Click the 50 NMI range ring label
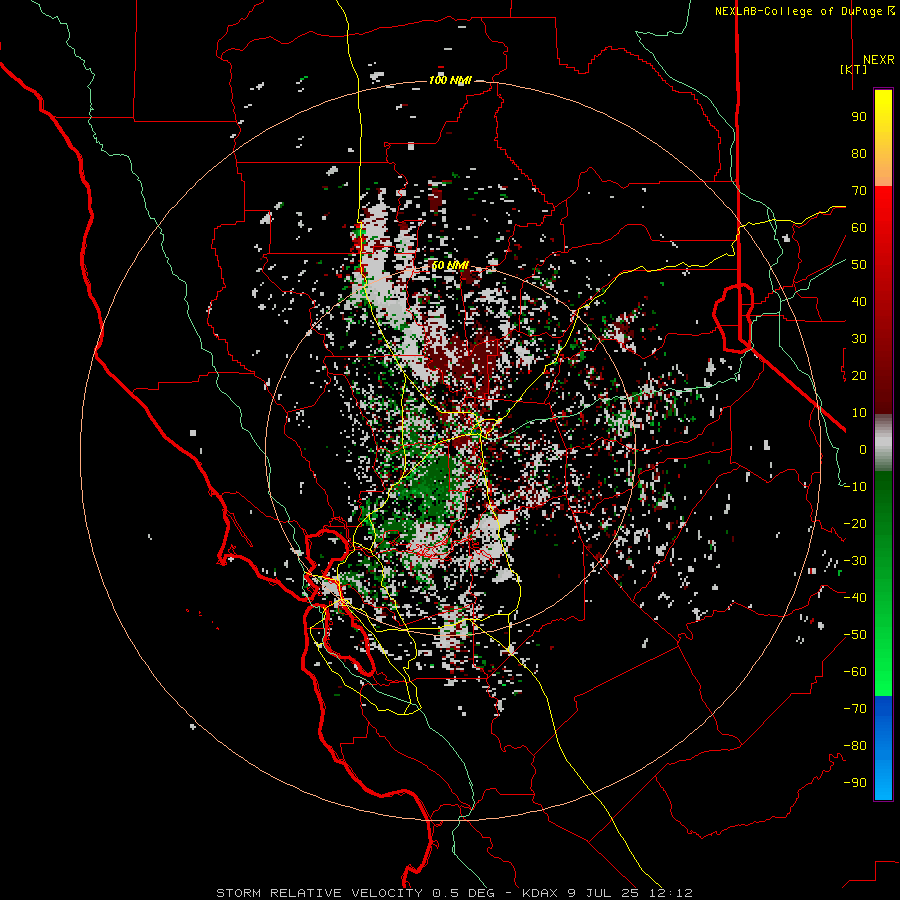The width and height of the screenshot is (900, 900). (450, 265)
